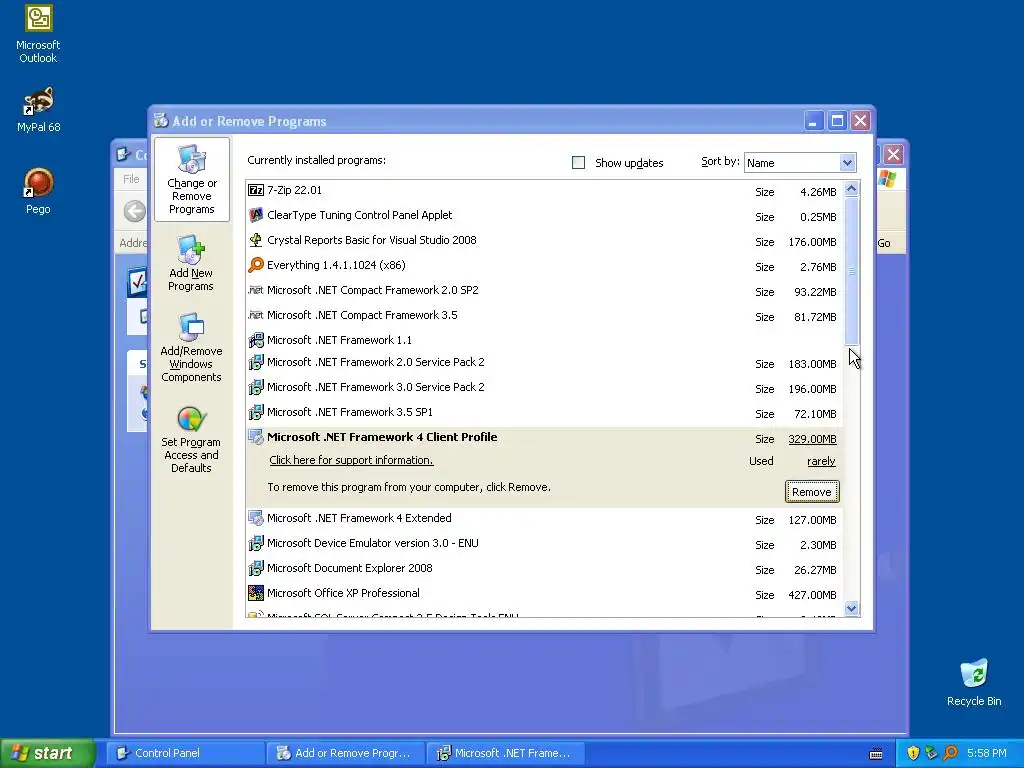Switch to Control Panel taskbar button

[x=185, y=753]
